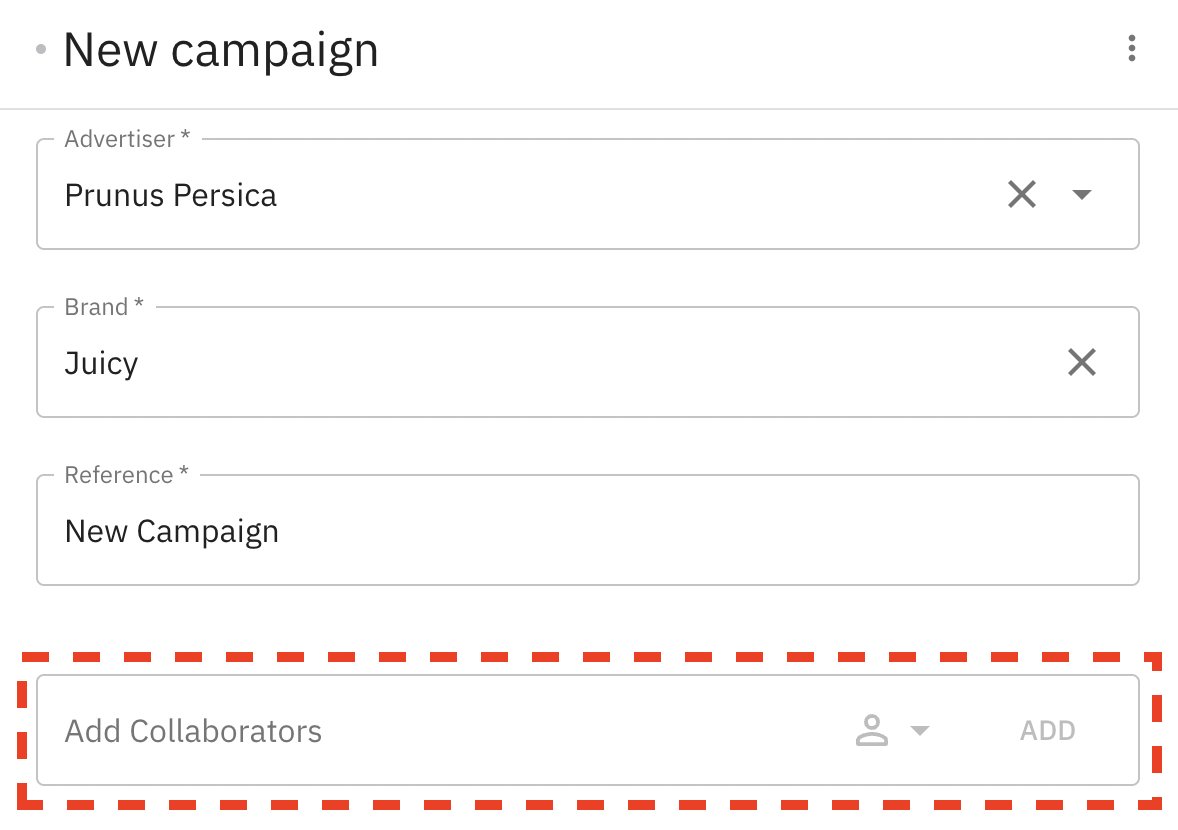Click the Advertiser field showing Prunus Persica

coord(400,194)
